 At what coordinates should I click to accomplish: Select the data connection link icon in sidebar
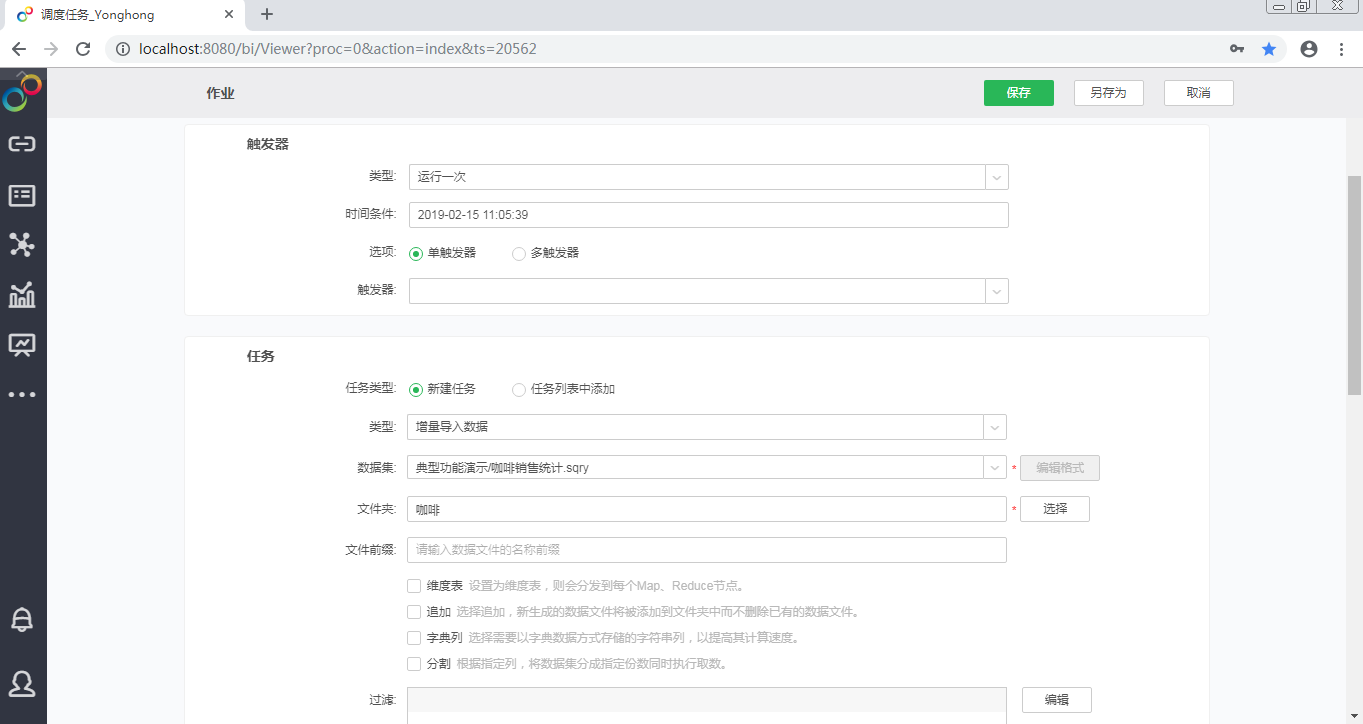pyautogui.click(x=22, y=143)
